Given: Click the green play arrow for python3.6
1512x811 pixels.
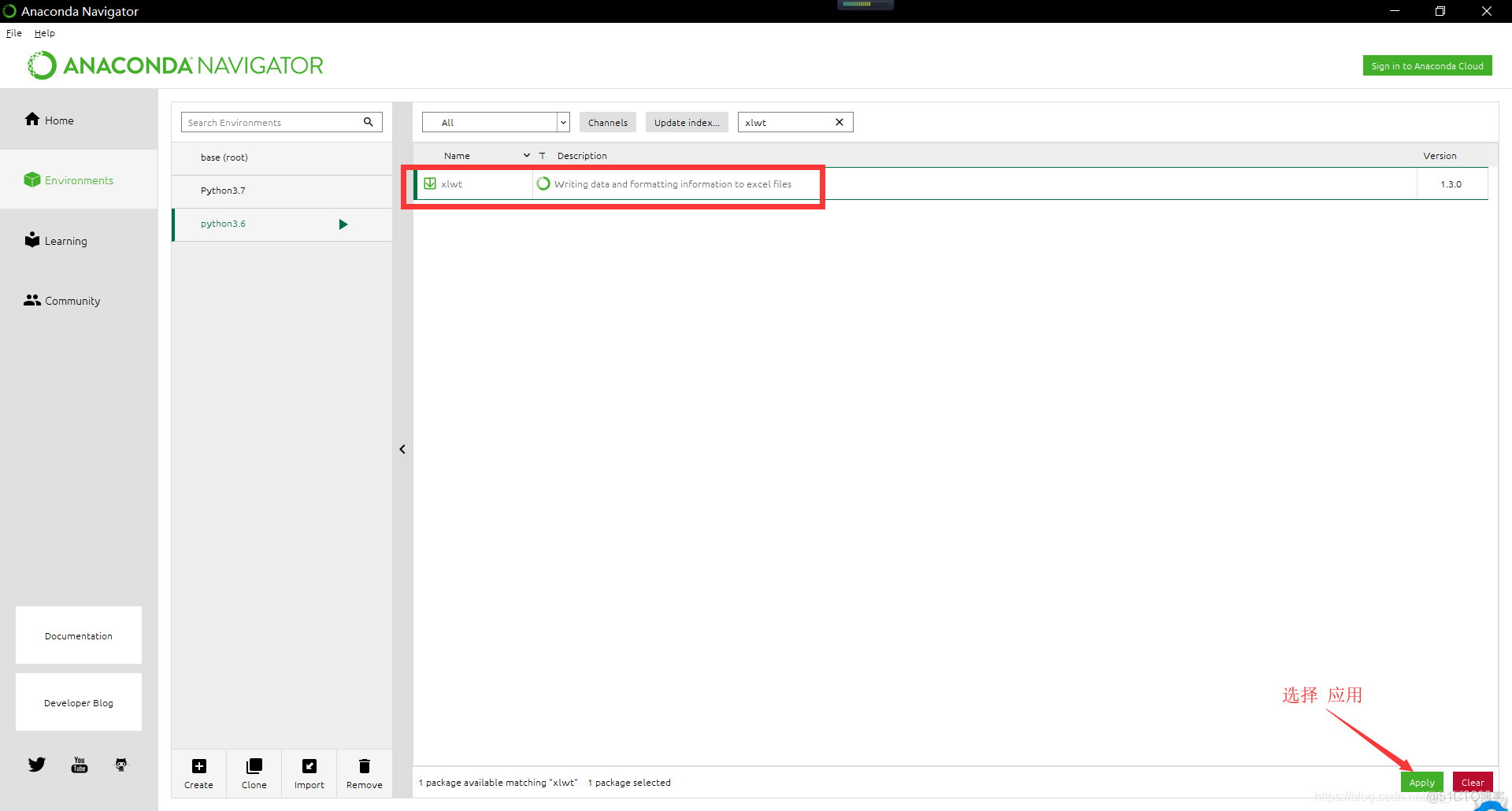Looking at the screenshot, I should click(343, 224).
